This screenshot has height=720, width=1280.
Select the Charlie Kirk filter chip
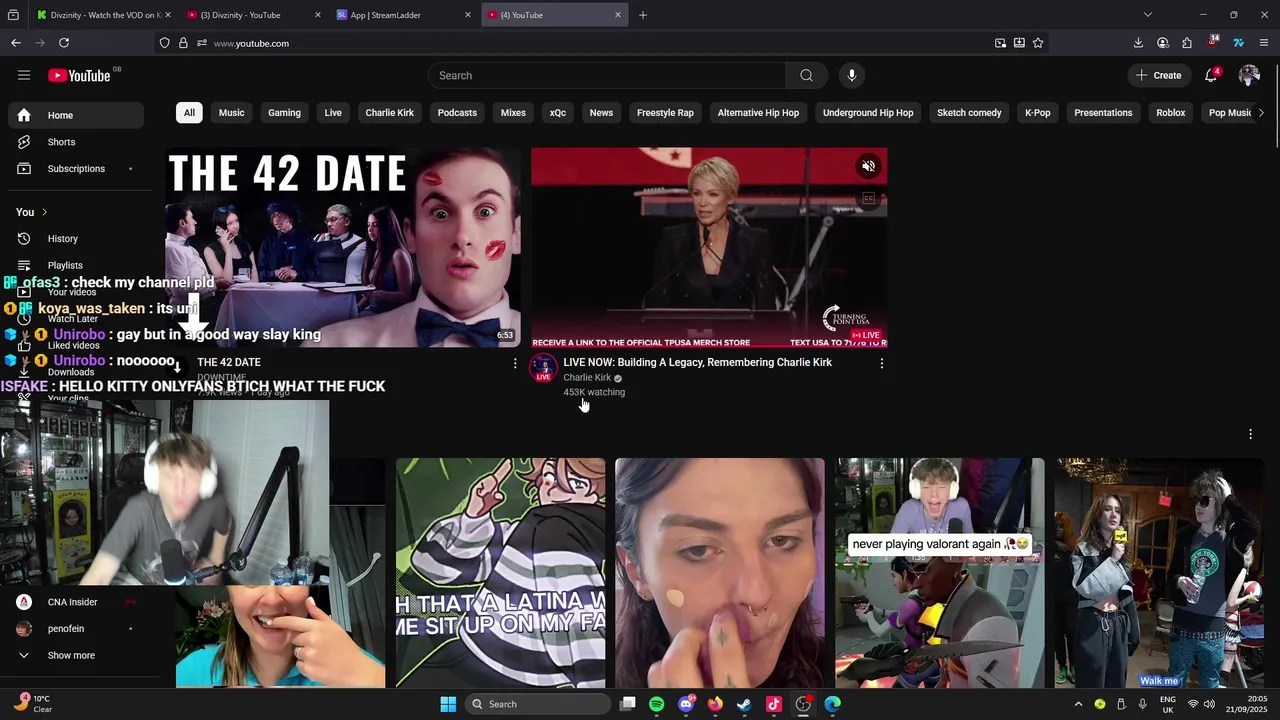(390, 112)
